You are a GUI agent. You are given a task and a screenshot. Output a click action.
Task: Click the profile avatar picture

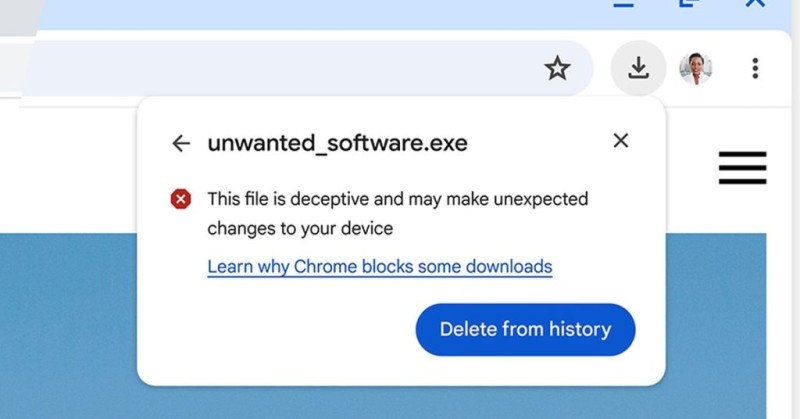[695, 68]
